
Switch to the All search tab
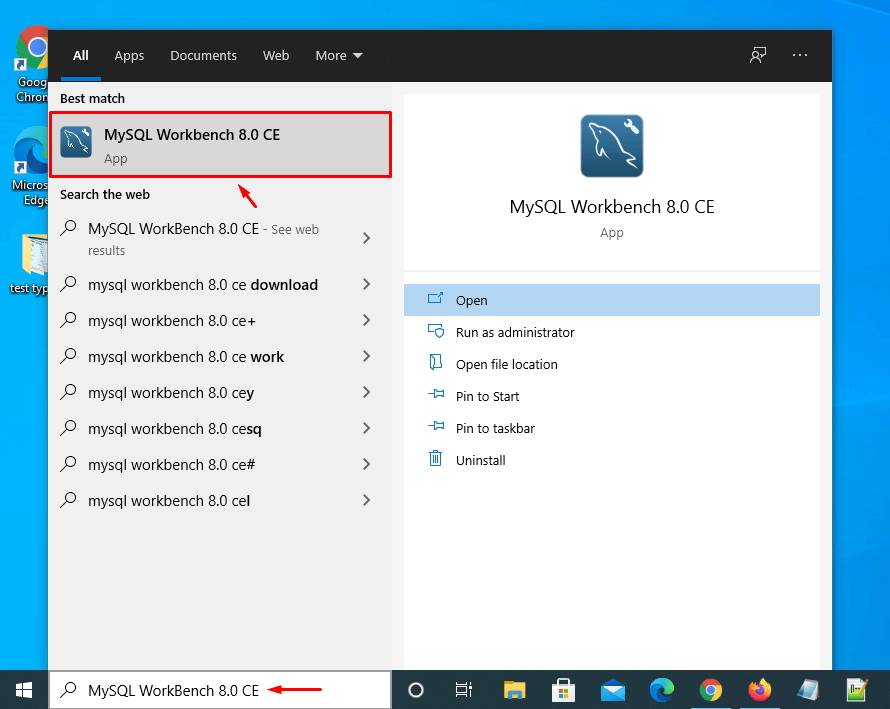coord(81,56)
